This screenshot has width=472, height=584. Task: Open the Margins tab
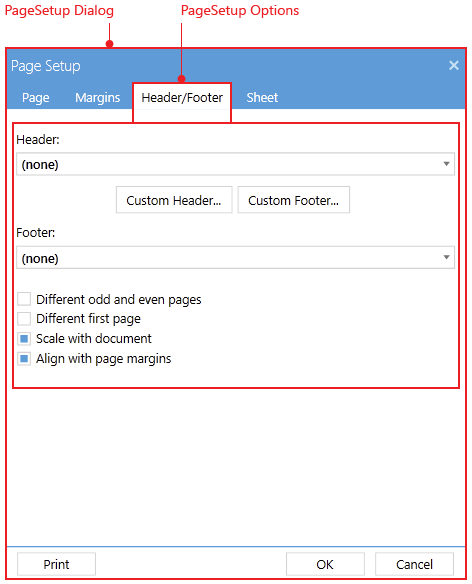[x=98, y=98]
